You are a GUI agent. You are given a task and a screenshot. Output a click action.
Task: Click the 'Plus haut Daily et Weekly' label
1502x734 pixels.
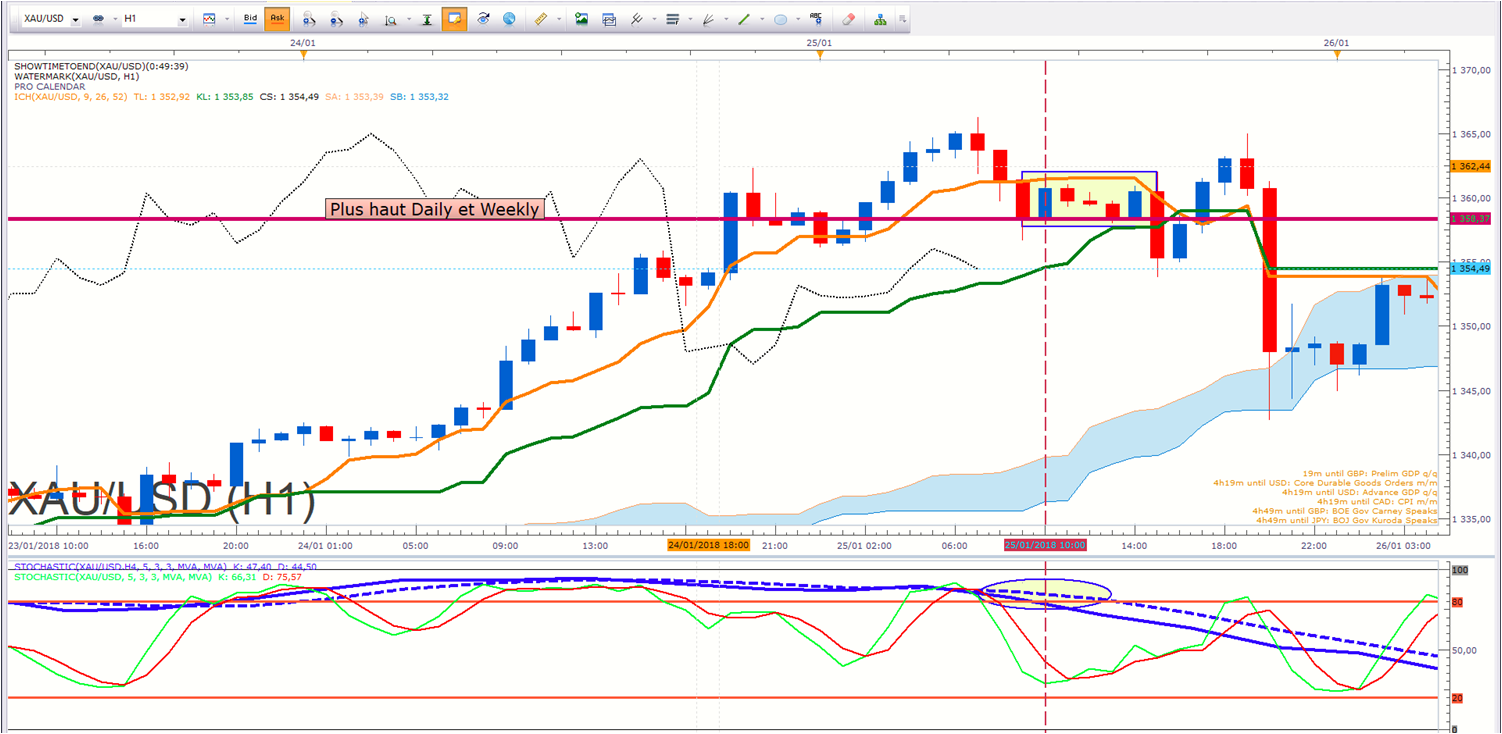[434, 209]
